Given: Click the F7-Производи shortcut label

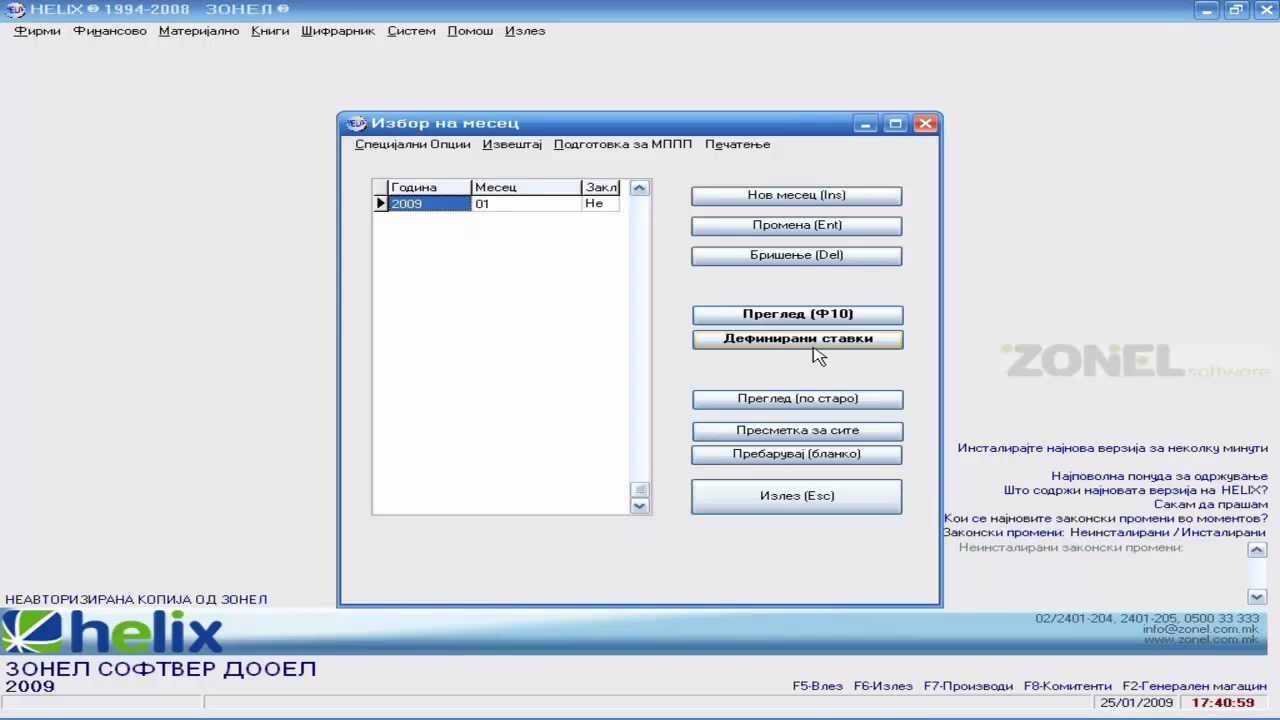Looking at the screenshot, I should (968, 686).
